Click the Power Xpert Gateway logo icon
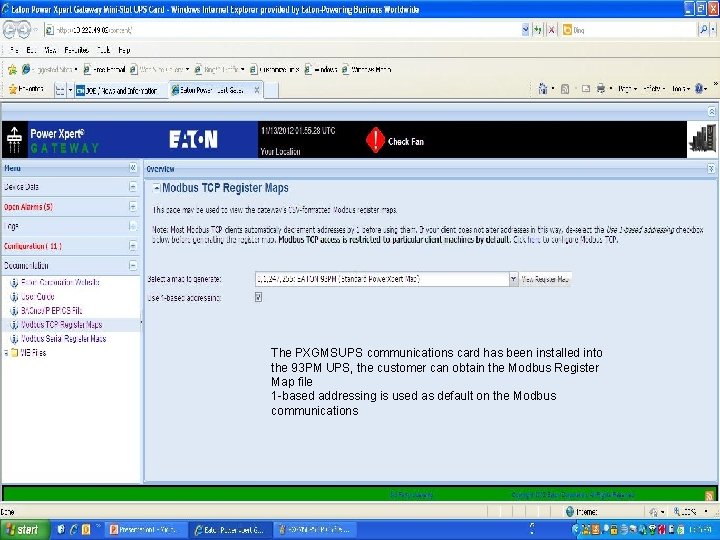720x540 pixels. click(15, 140)
